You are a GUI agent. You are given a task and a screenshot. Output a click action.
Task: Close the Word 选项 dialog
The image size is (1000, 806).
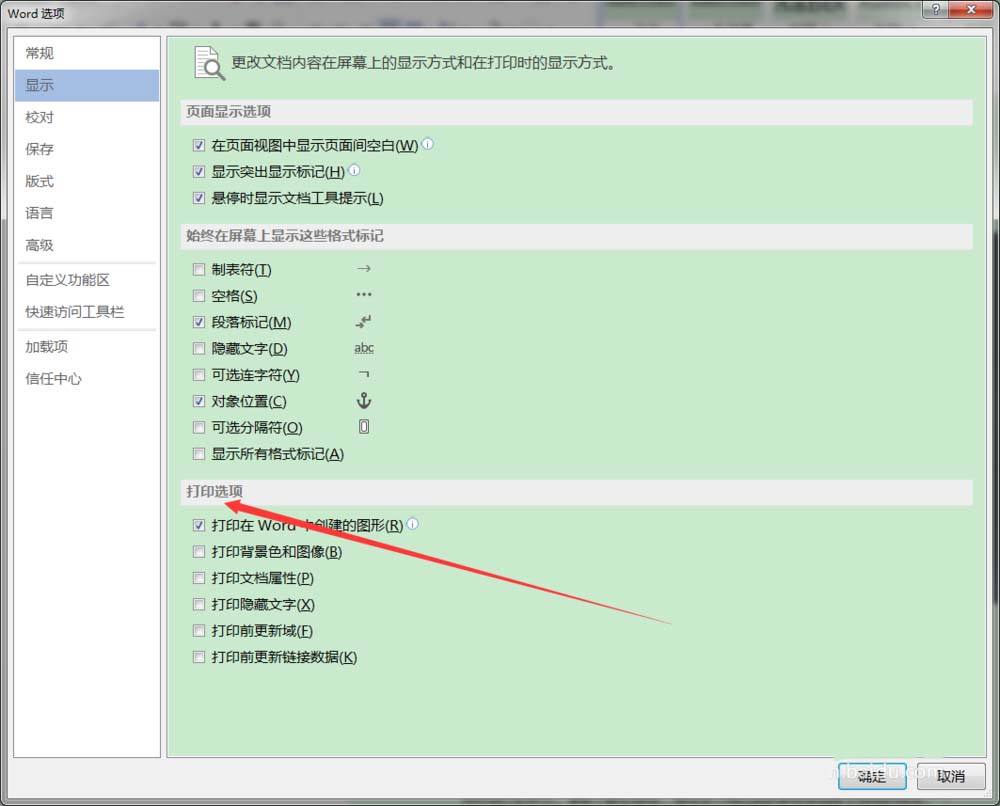971,9
